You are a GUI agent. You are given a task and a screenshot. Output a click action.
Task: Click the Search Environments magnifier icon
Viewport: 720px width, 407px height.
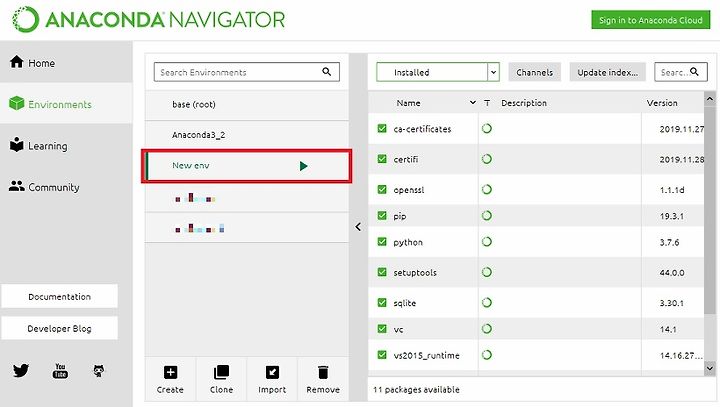tap(326, 72)
